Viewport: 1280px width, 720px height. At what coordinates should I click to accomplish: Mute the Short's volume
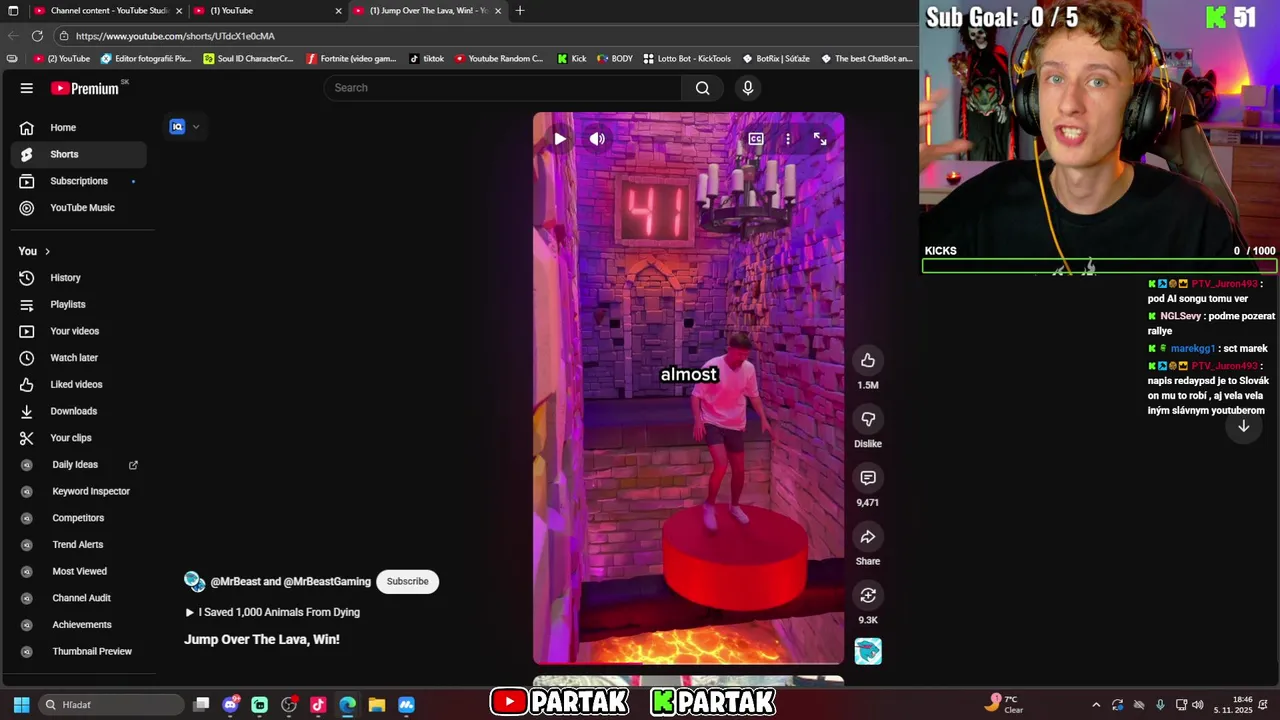tap(597, 139)
